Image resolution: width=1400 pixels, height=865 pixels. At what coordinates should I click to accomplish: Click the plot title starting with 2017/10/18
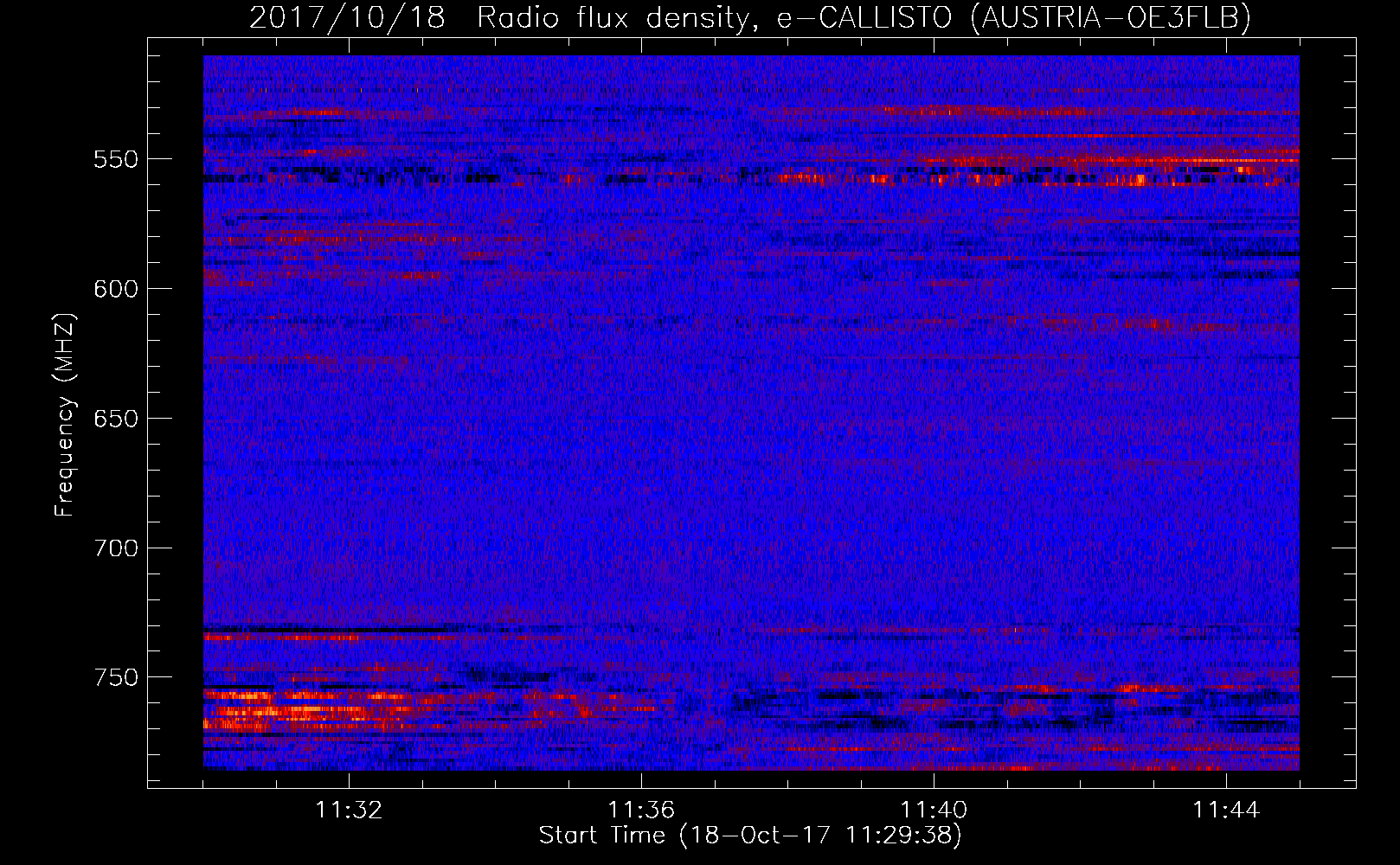(x=750, y=17)
